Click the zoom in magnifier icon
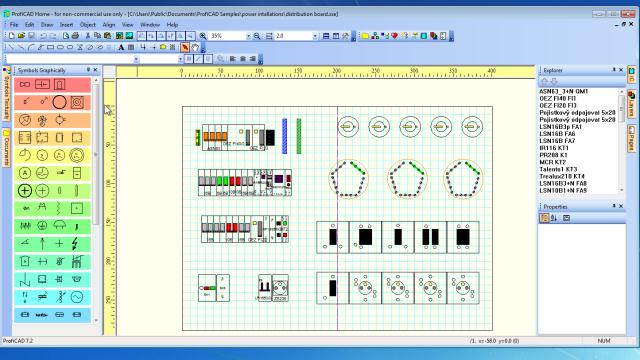640x360 pixels. tap(203, 36)
